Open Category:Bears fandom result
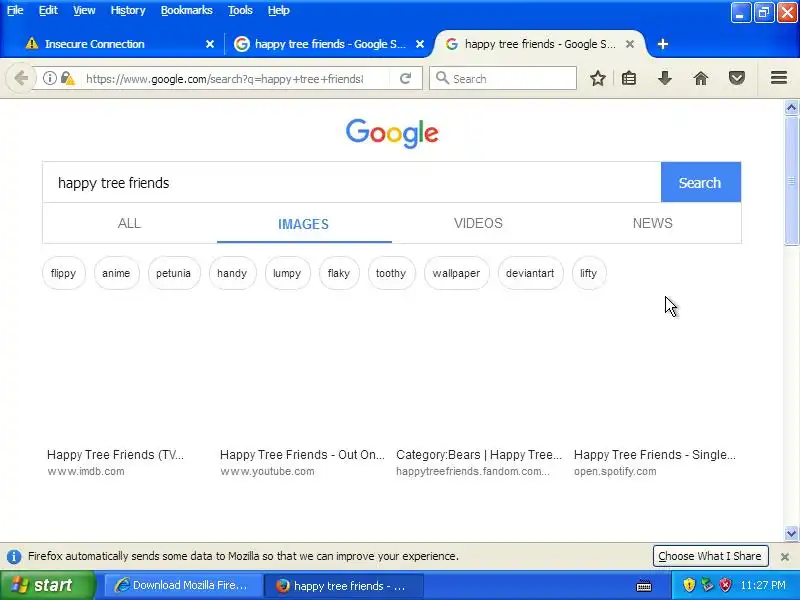Viewport: 800px width, 600px height. tap(479, 455)
